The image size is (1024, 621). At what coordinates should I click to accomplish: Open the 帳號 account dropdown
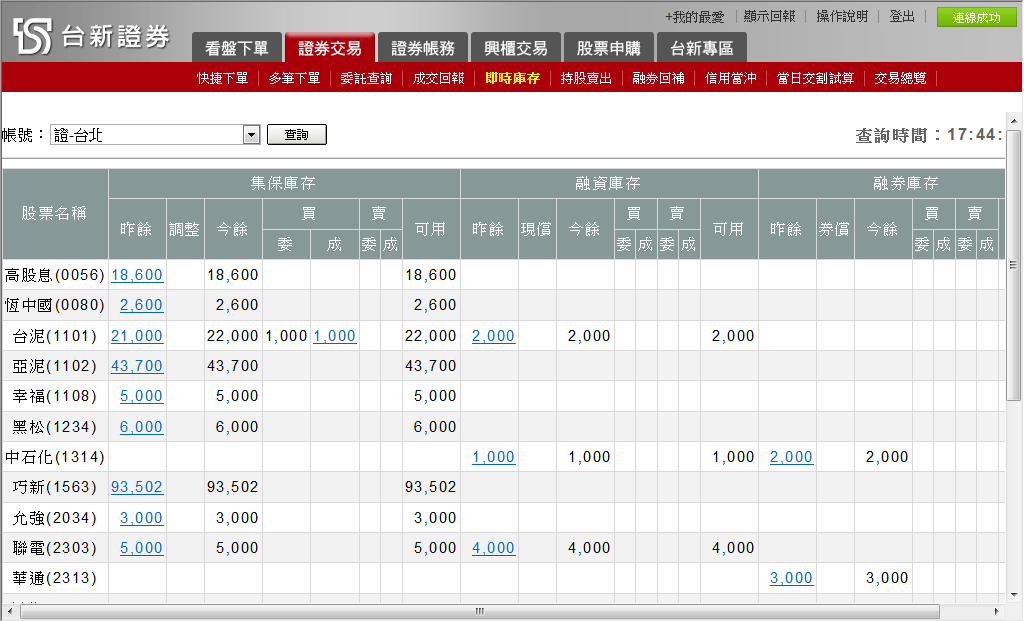point(250,135)
